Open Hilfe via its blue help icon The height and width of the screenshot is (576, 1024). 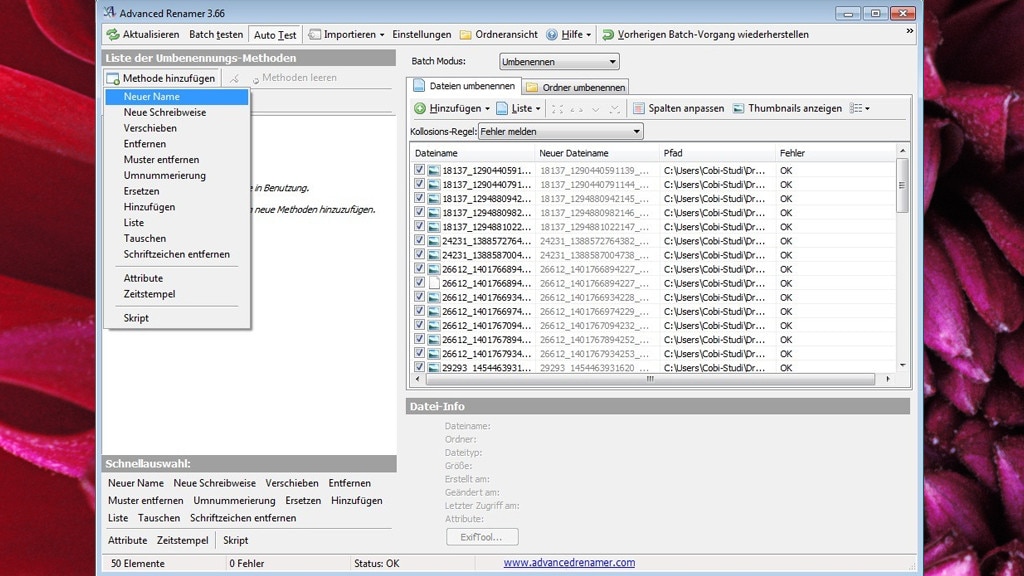[552, 34]
